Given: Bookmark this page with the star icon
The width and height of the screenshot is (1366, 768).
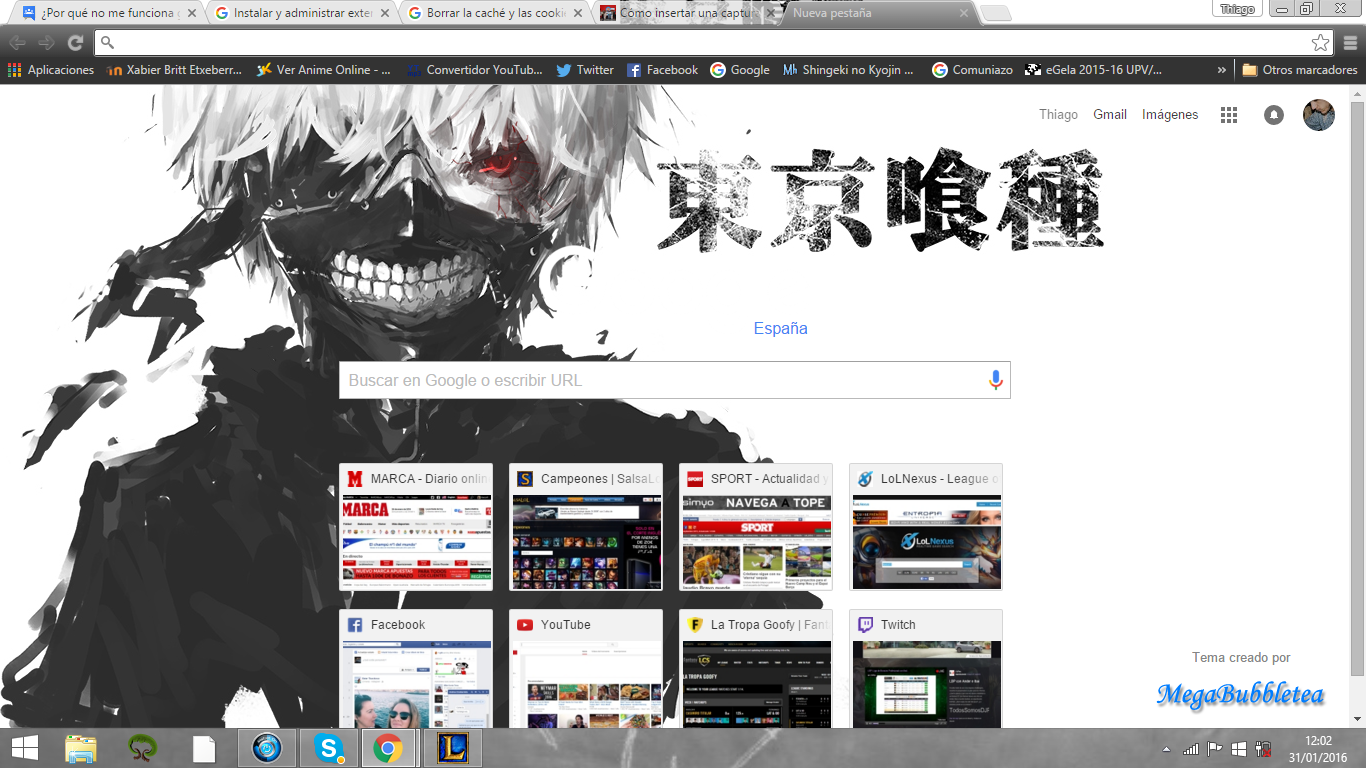Looking at the screenshot, I should tap(1321, 43).
